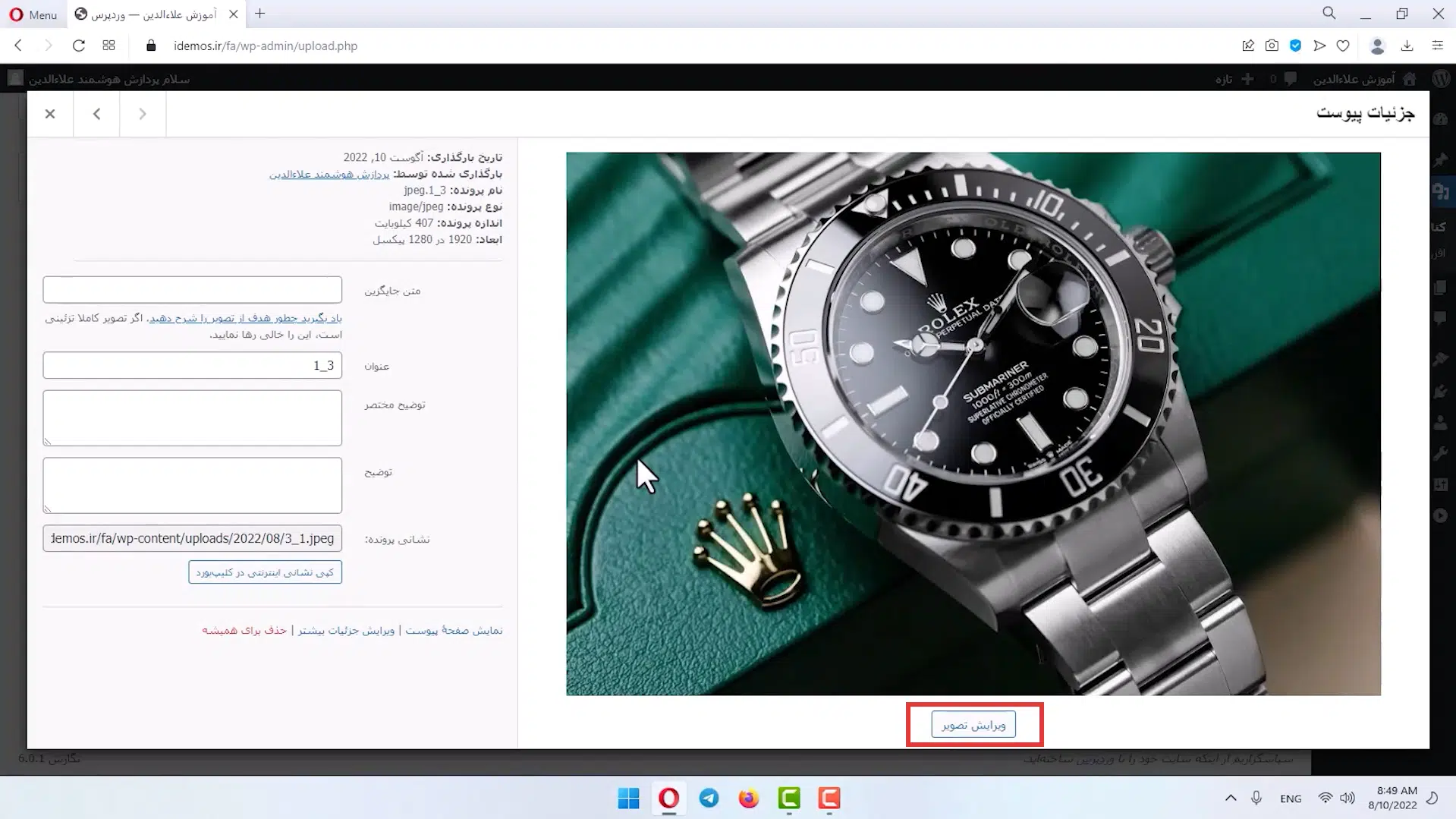Add page to bookmarks heart icon

[1343, 46]
